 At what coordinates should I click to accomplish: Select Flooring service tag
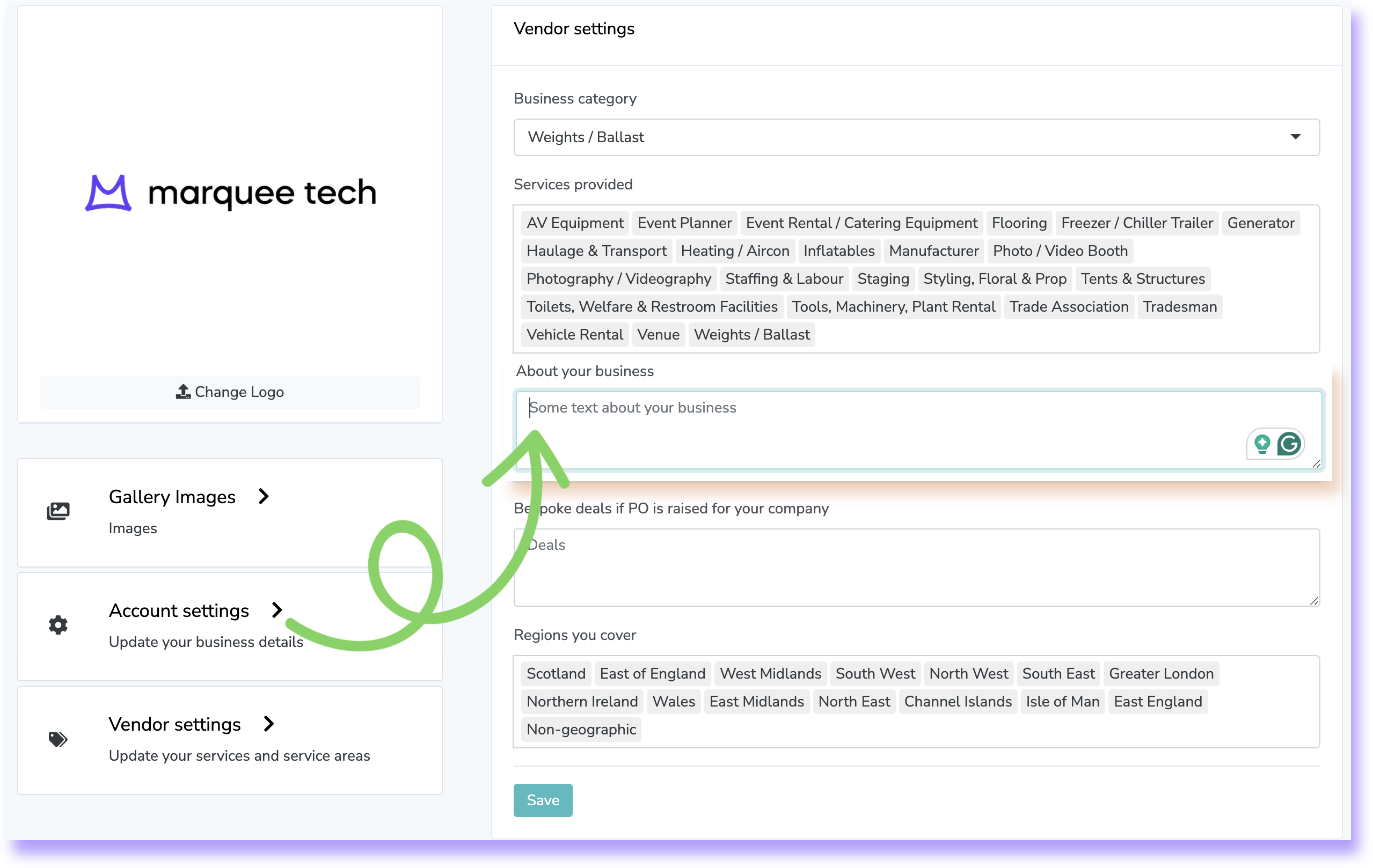coord(1019,223)
